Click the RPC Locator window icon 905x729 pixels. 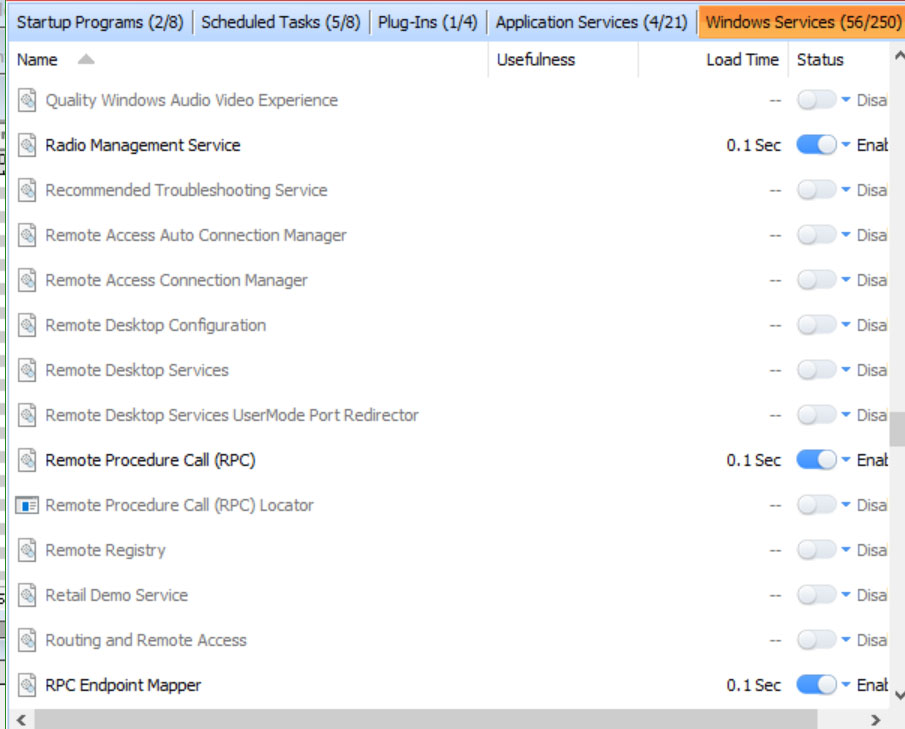(x=27, y=505)
